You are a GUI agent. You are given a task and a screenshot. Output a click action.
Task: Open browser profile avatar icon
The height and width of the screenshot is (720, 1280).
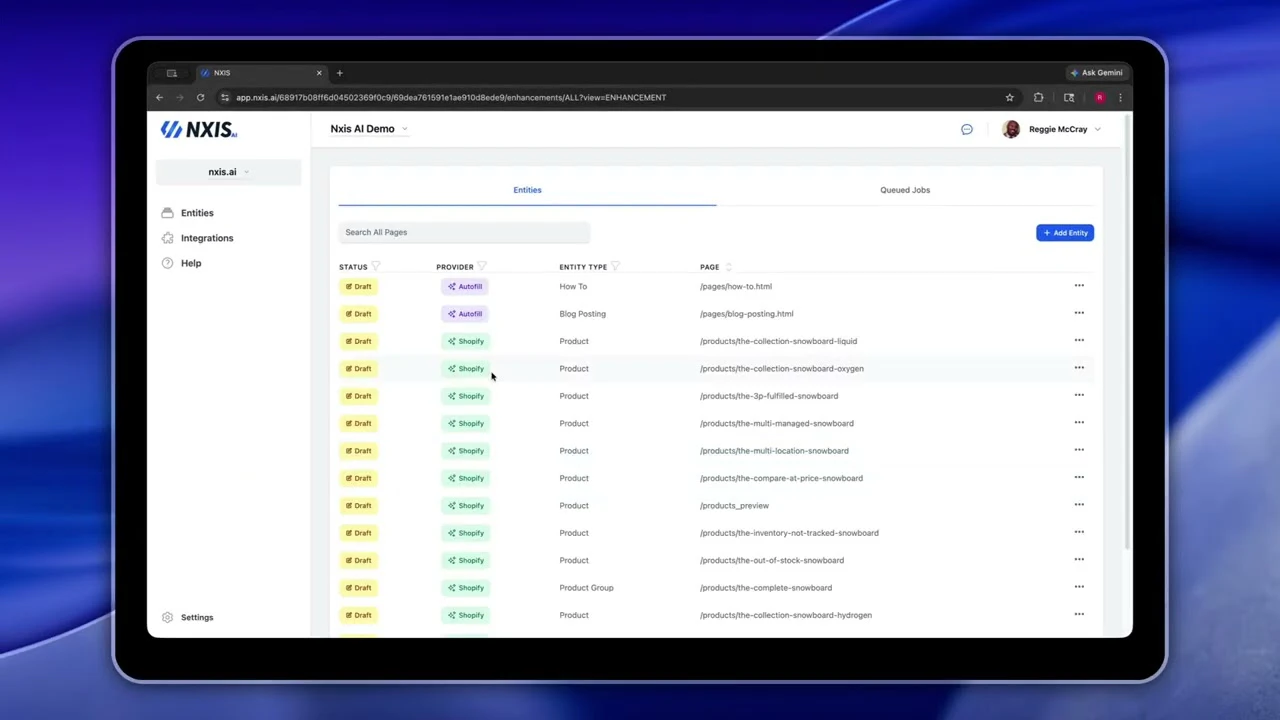click(x=1099, y=97)
